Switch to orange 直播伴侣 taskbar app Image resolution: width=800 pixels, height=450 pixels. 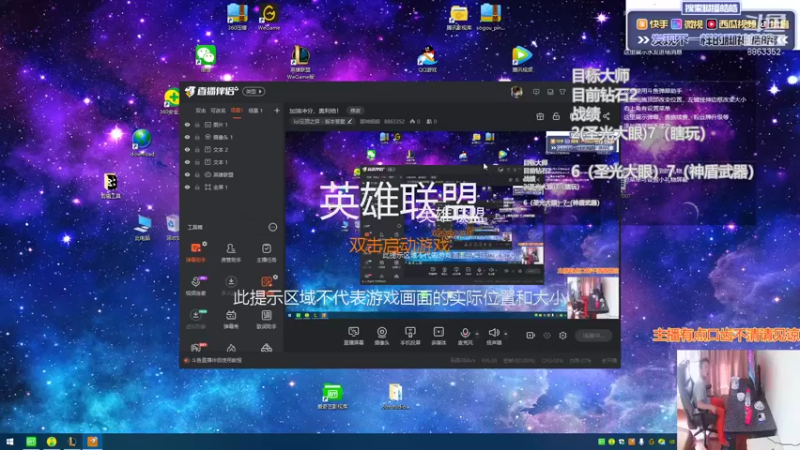tap(92, 442)
